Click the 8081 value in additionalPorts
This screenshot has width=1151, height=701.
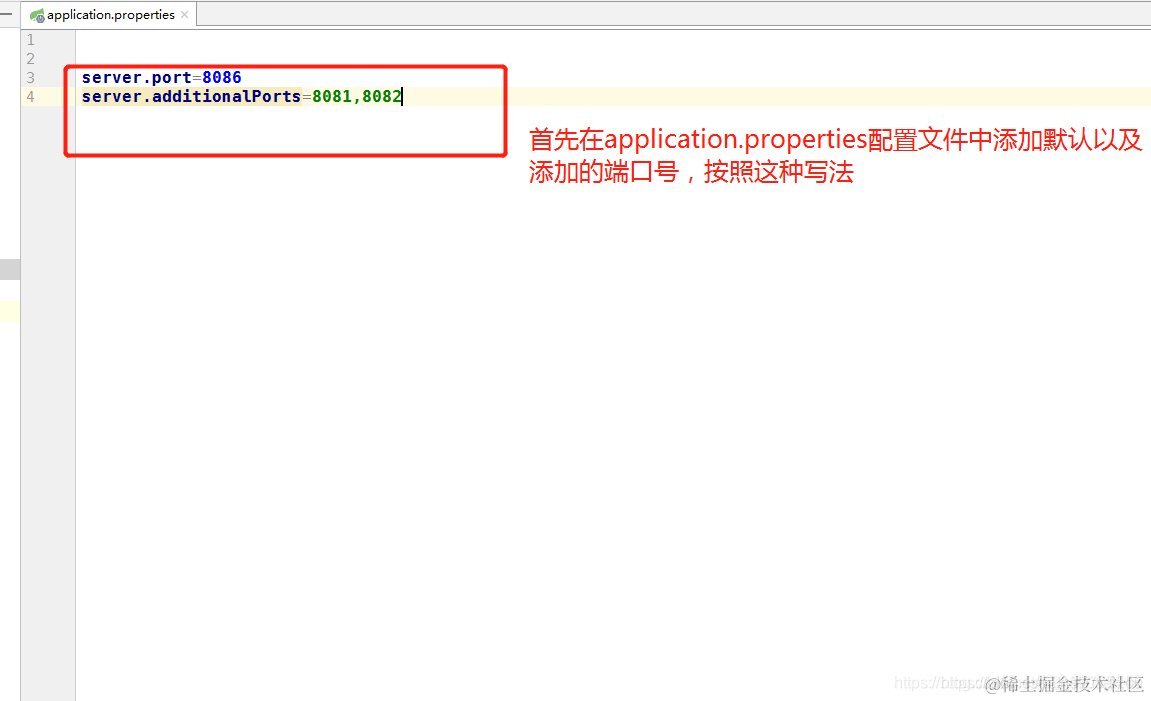click(x=332, y=97)
